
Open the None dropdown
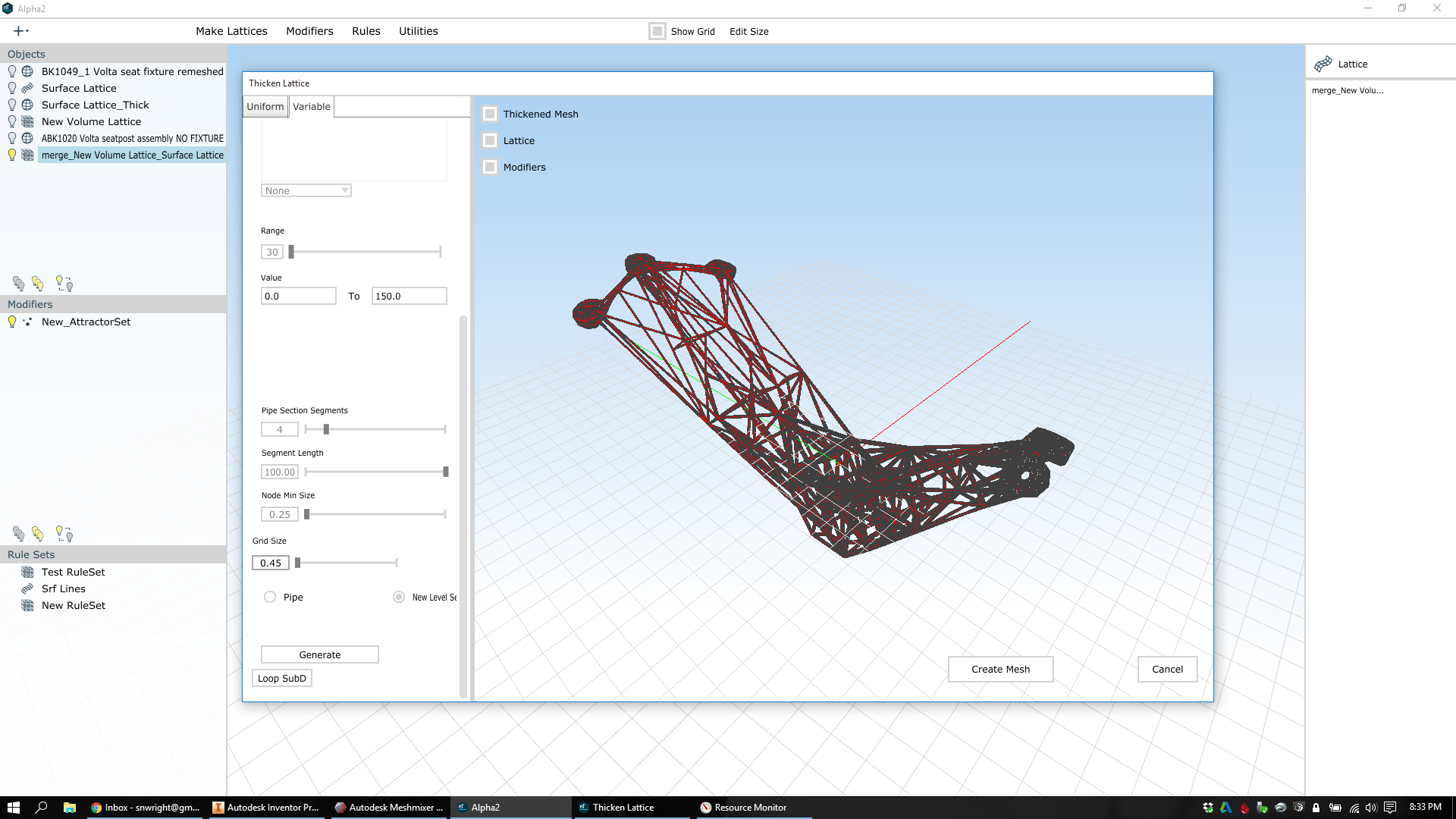306,190
